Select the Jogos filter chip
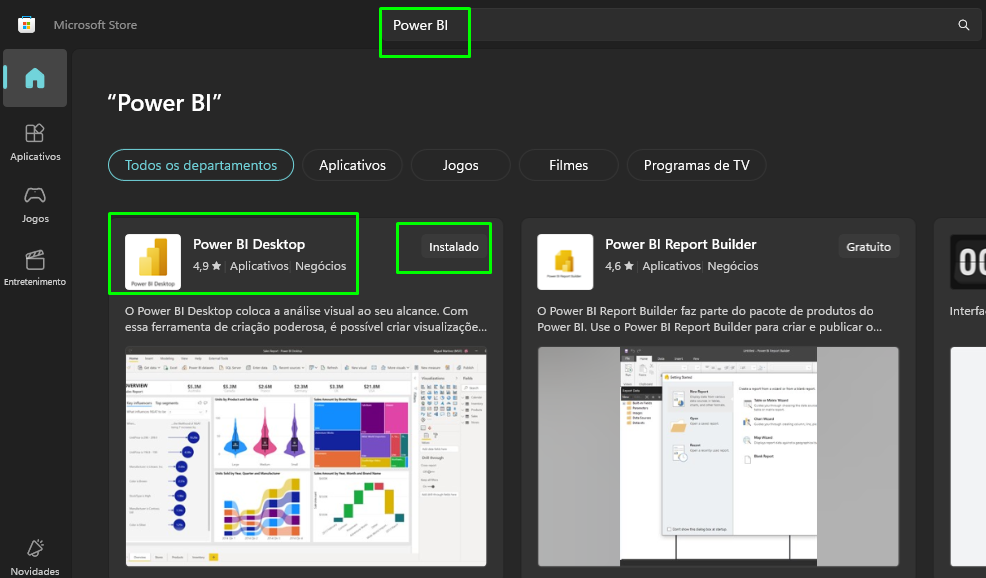986x578 pixels. click(460, 165)
